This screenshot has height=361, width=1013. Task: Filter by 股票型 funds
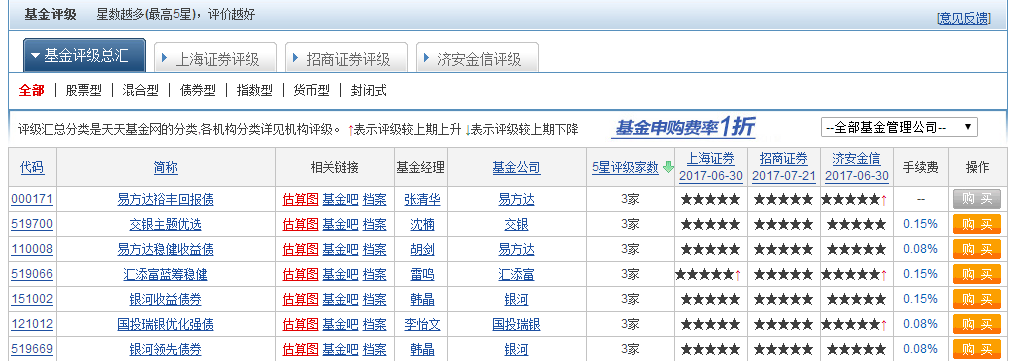pyautogui.click(x=83, y=90)
